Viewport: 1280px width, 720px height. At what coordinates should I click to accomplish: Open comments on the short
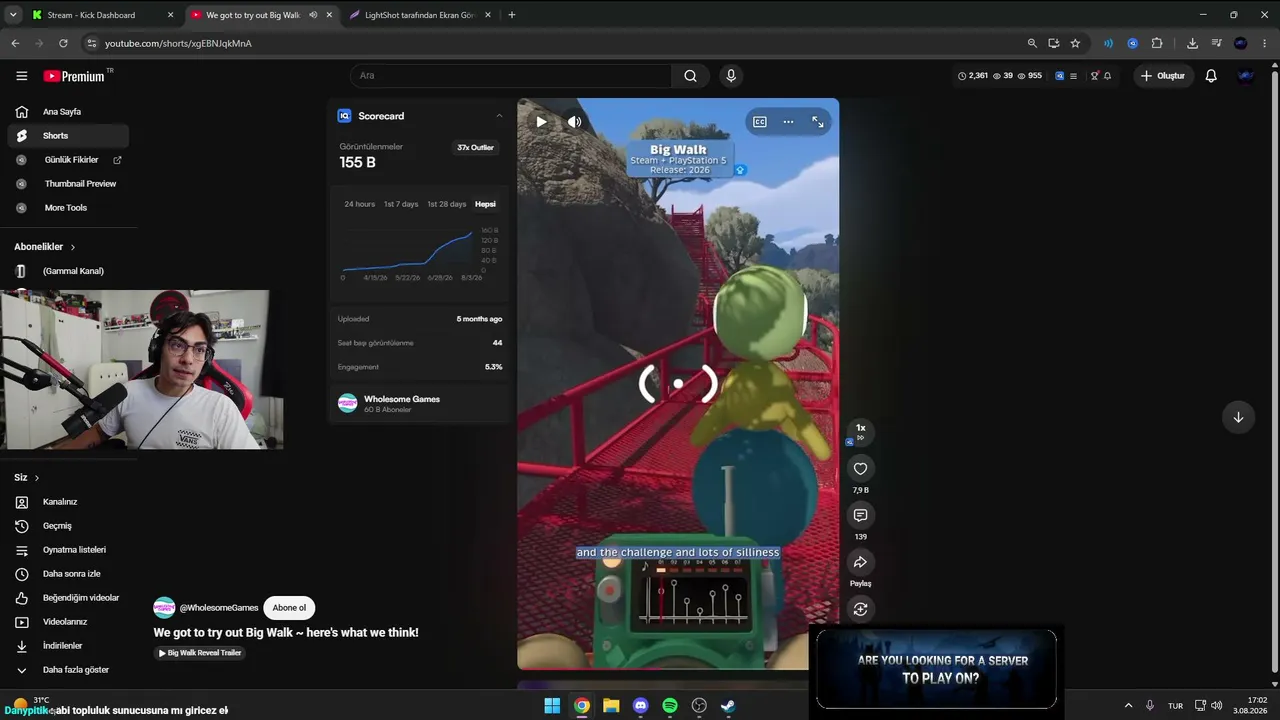[860, 515]
